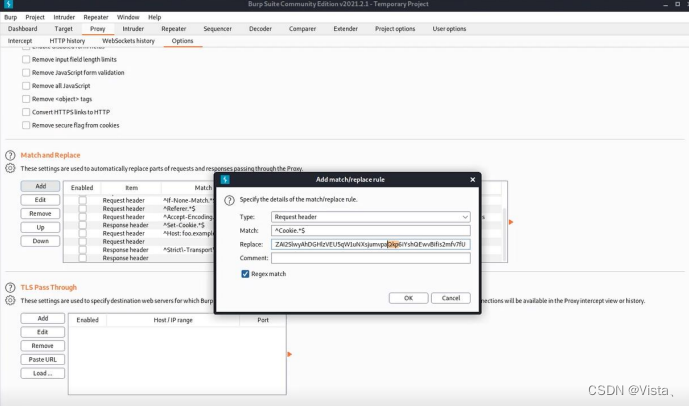Move rule Up in Match and Replace
Image resolution: width=689 pixels, height=406 pixels.
tap(40, 227)
